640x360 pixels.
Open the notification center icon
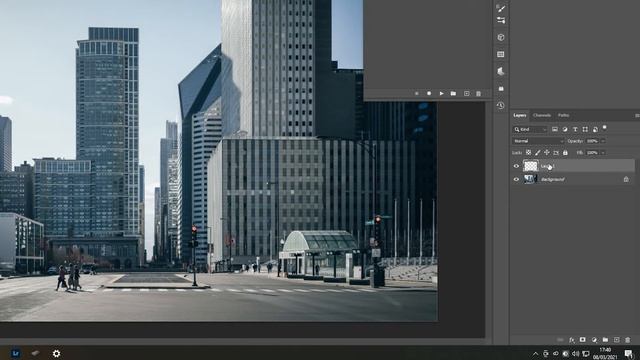pyautogui.click(x=629, y=353)
